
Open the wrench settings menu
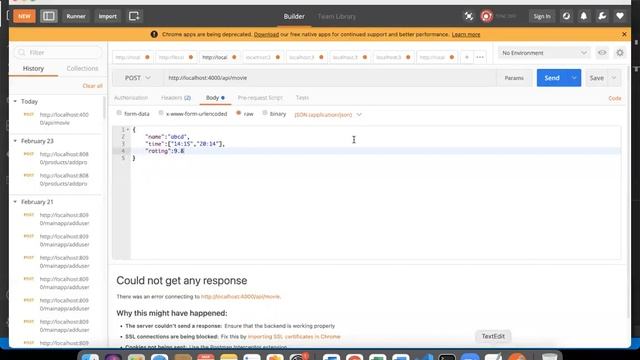click(602, 16)
